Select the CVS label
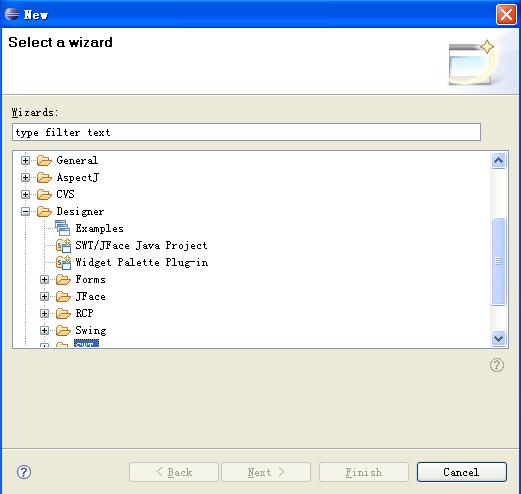Image resolution: width=521 pixels, height=494 pixels. pyautogui.click(x=65, y=194)
